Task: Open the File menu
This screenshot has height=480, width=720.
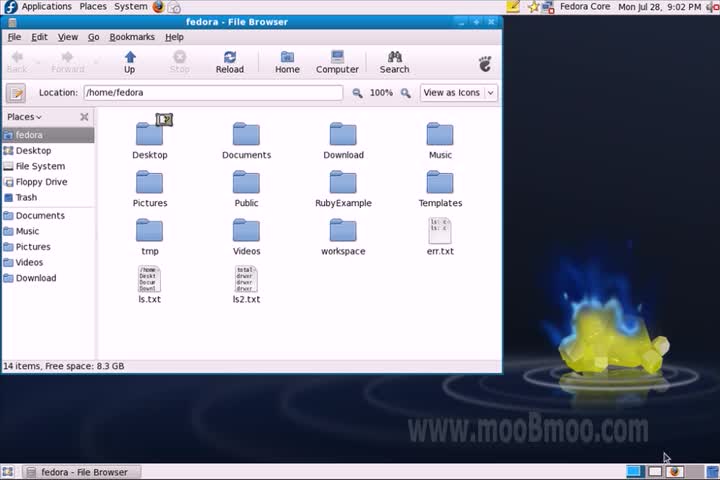Action: click(14, 37)
